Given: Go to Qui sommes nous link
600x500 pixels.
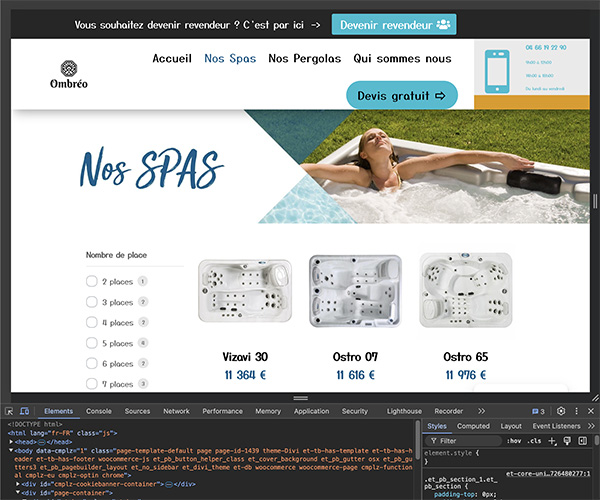Looking at the screenshot, I should point(402,59).
